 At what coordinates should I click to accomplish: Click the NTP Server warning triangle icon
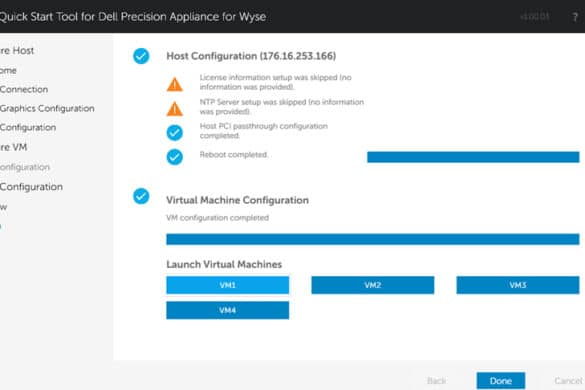click(175, 109)
